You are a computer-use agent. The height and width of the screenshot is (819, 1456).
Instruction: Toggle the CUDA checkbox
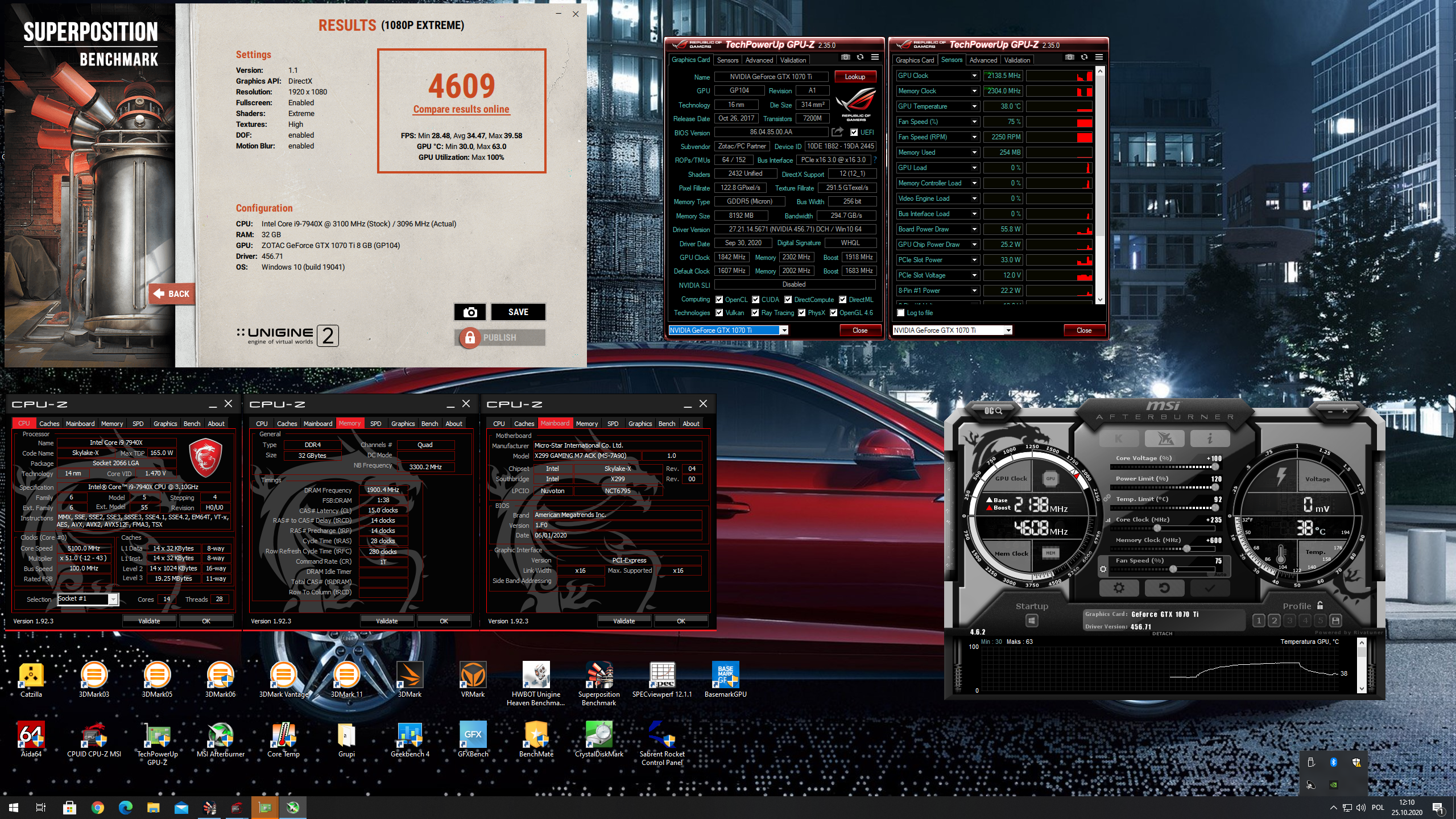tap(755, 300)
